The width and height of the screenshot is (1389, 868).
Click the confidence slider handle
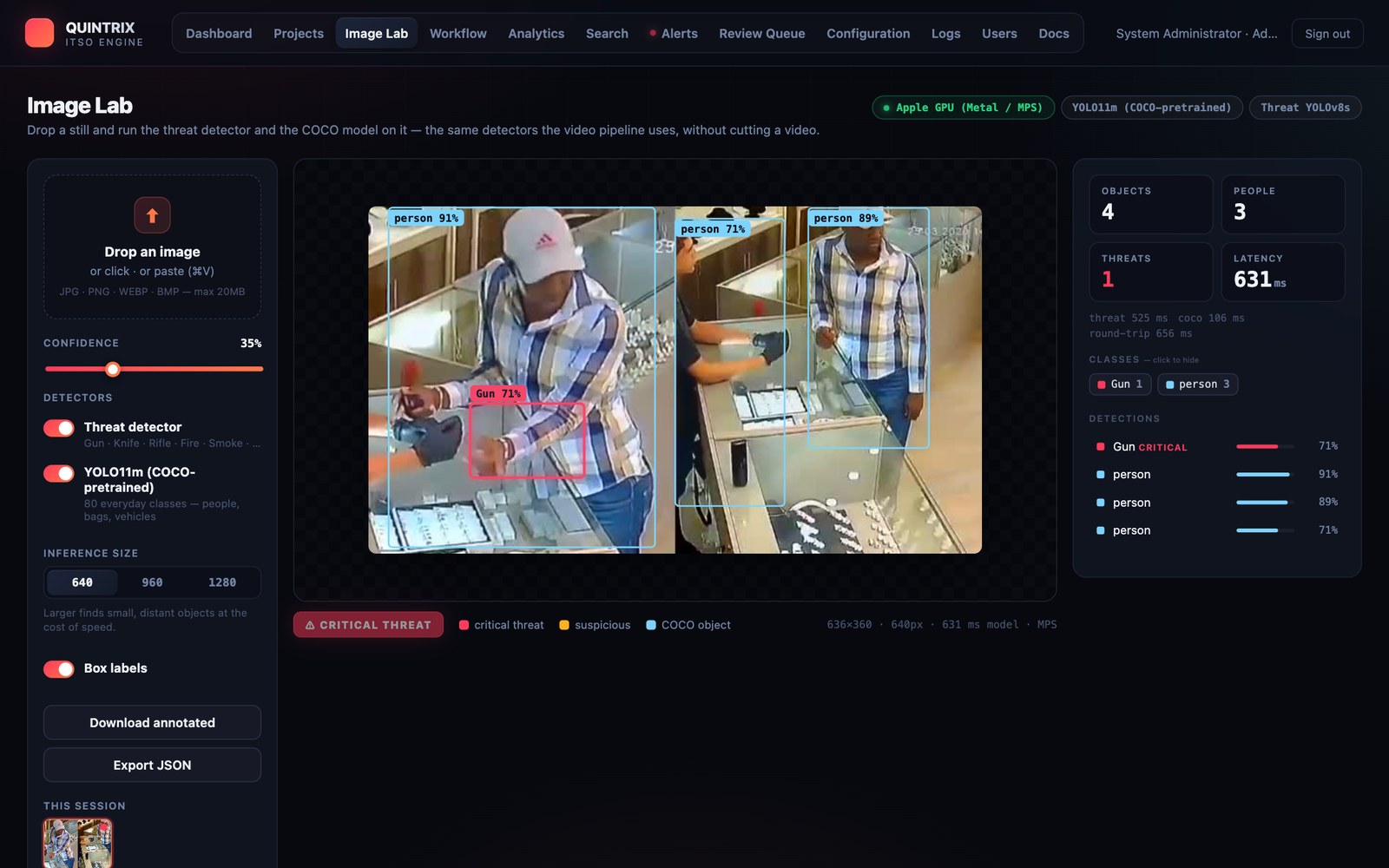113,369
